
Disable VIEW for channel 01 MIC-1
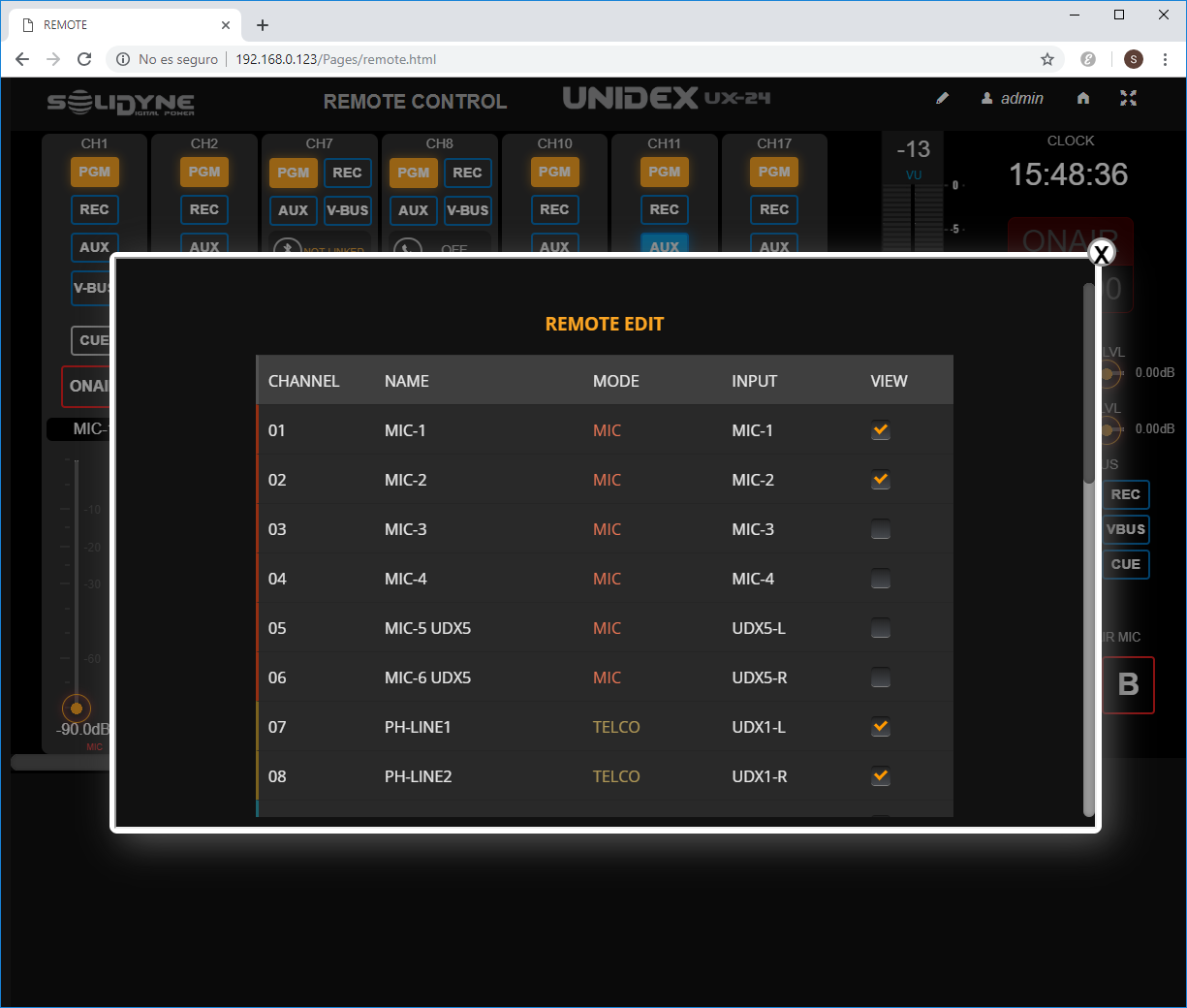pos(880,429)
